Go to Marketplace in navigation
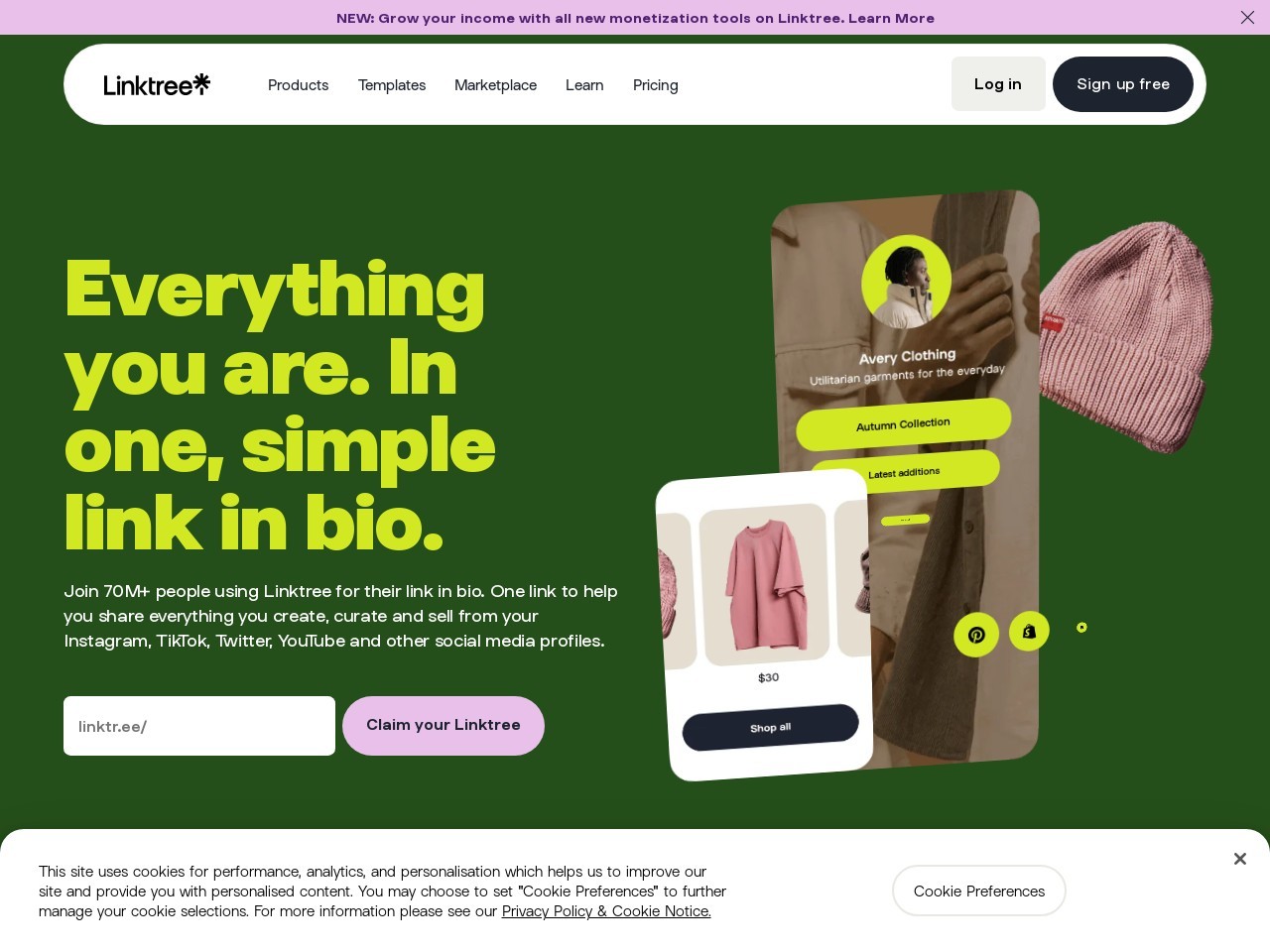Screen dimensions: 1270x952 pyautogui.click(x=495, y=85)
